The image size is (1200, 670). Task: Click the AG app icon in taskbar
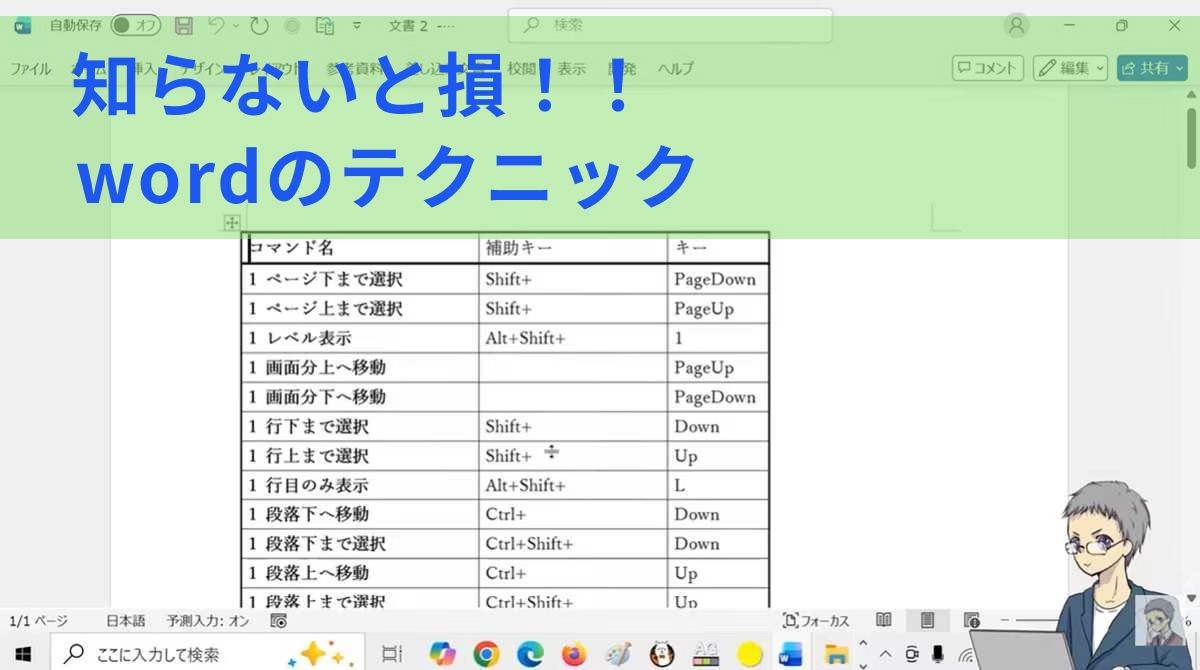(706, 654)
